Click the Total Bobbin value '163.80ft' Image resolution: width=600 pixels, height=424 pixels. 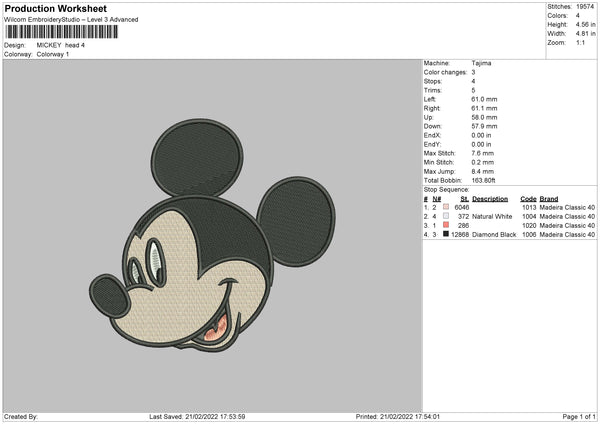pos(483,181)
